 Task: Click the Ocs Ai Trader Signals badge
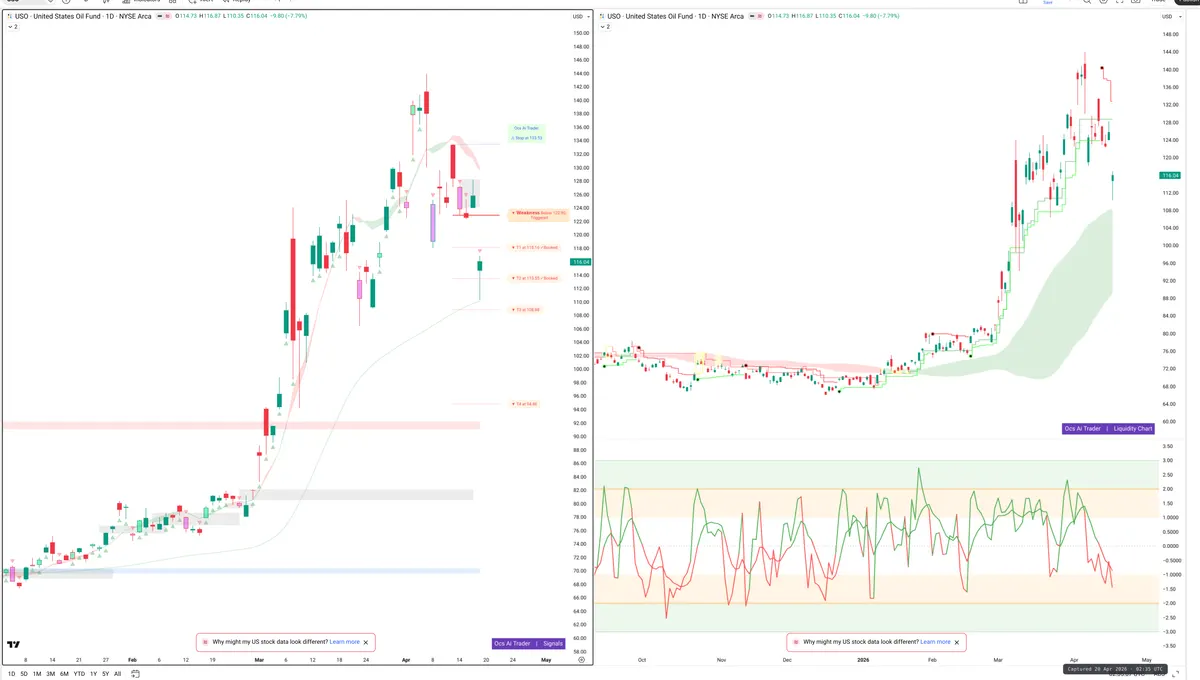[x=529, y=644]
